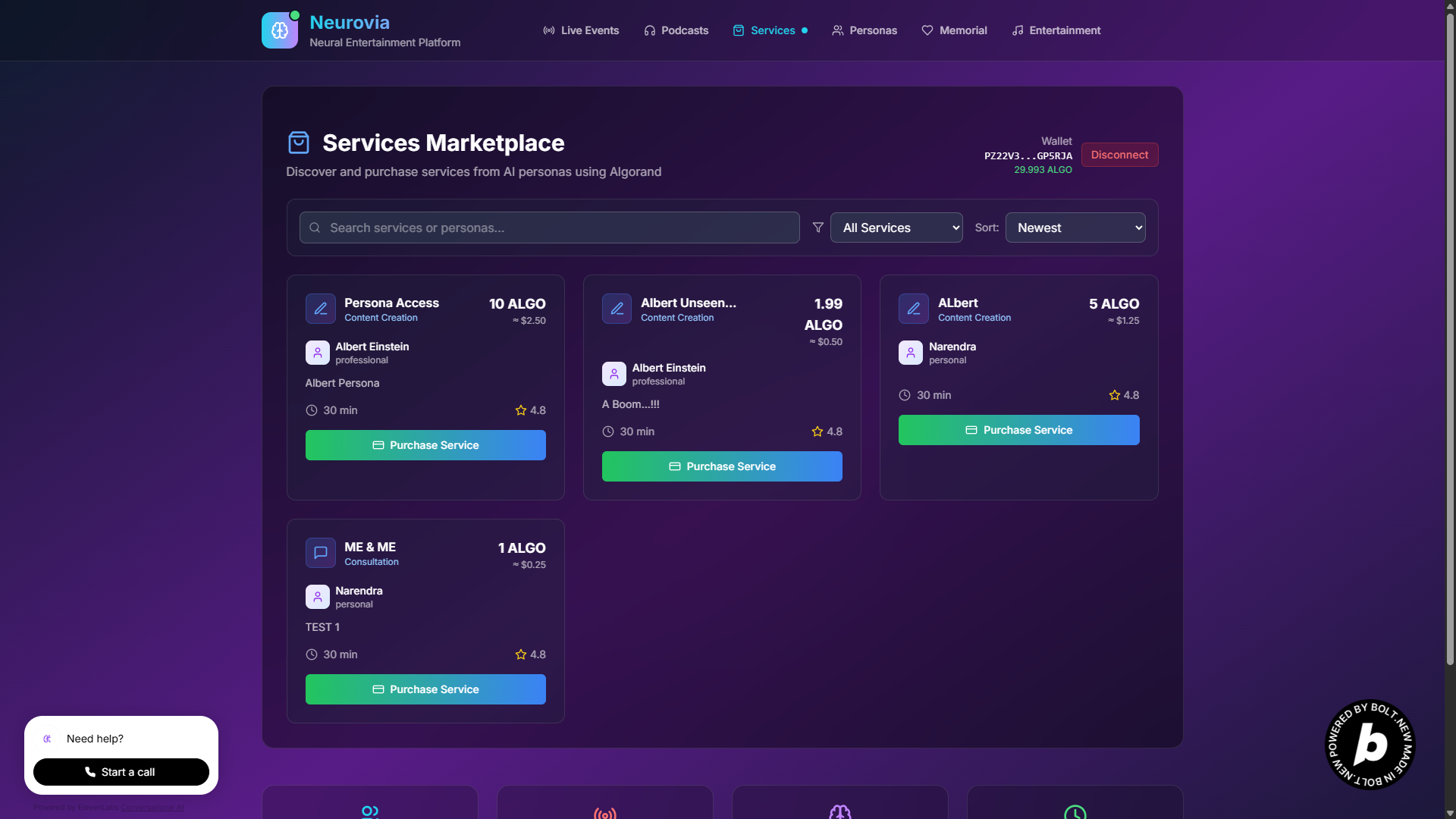Click the Narendra avatar icon on ALbert card

[910, 353]
